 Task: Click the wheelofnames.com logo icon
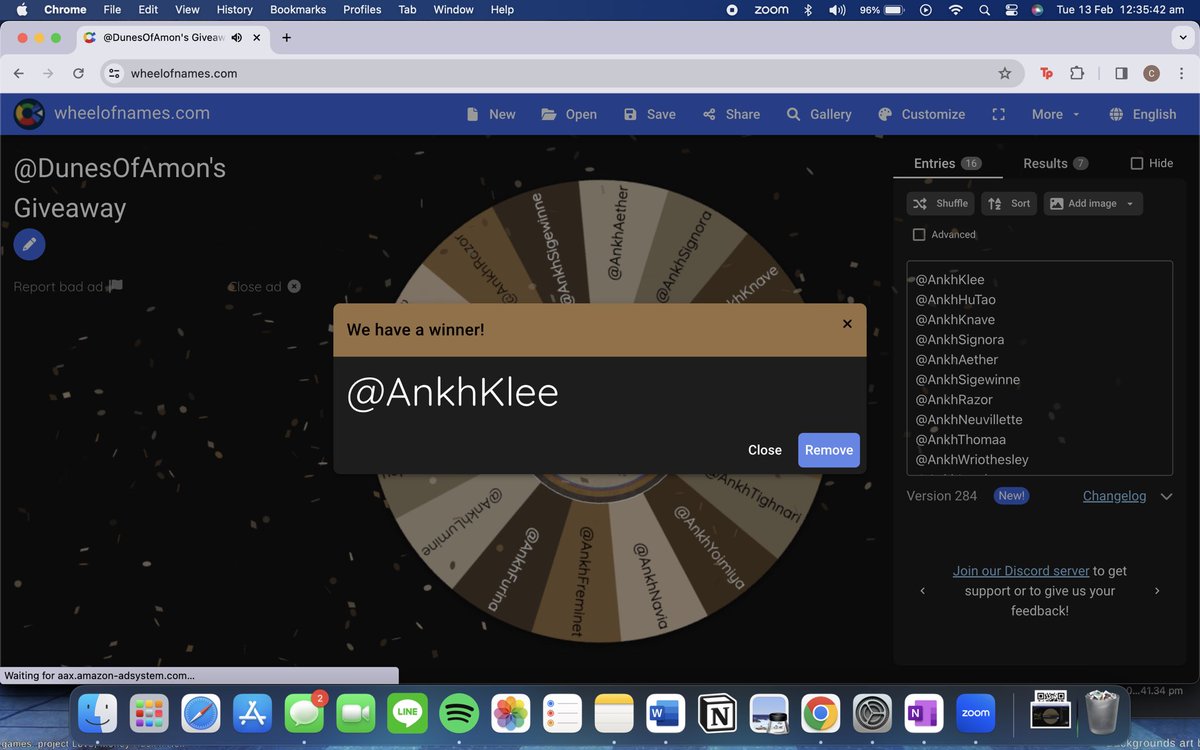(x=29, y=114)
